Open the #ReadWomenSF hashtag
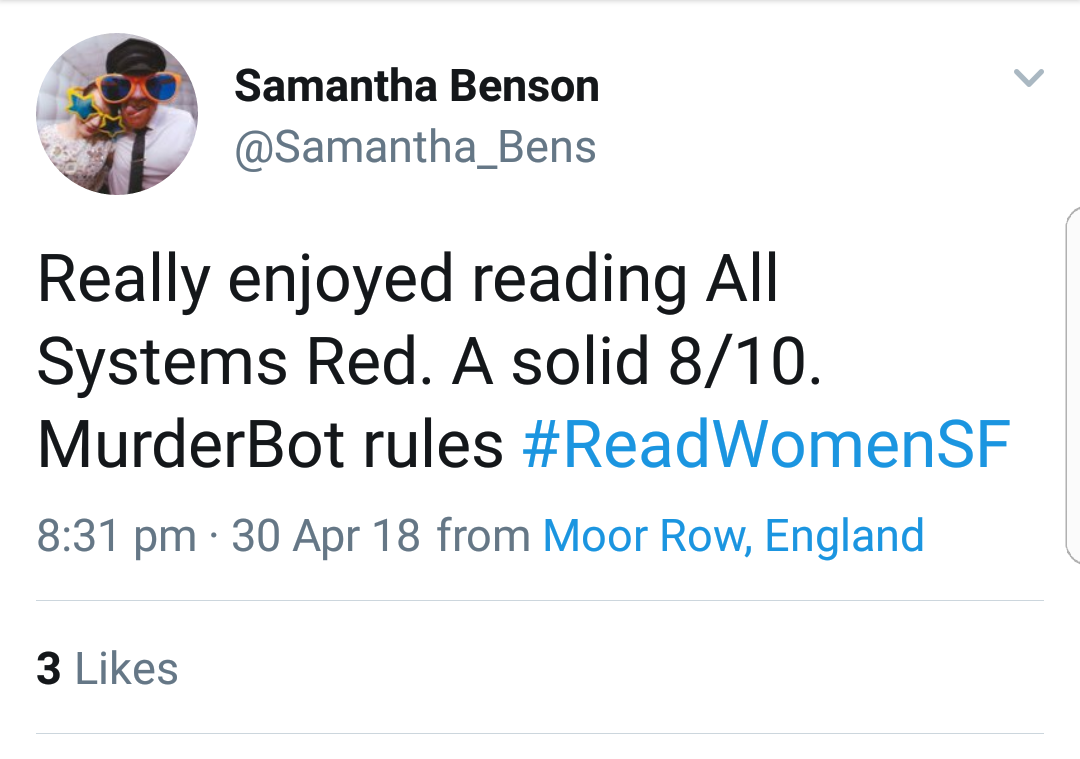The height and width of the screenshot is (759, 1080). pyautogui.click(x=766, y=446)
